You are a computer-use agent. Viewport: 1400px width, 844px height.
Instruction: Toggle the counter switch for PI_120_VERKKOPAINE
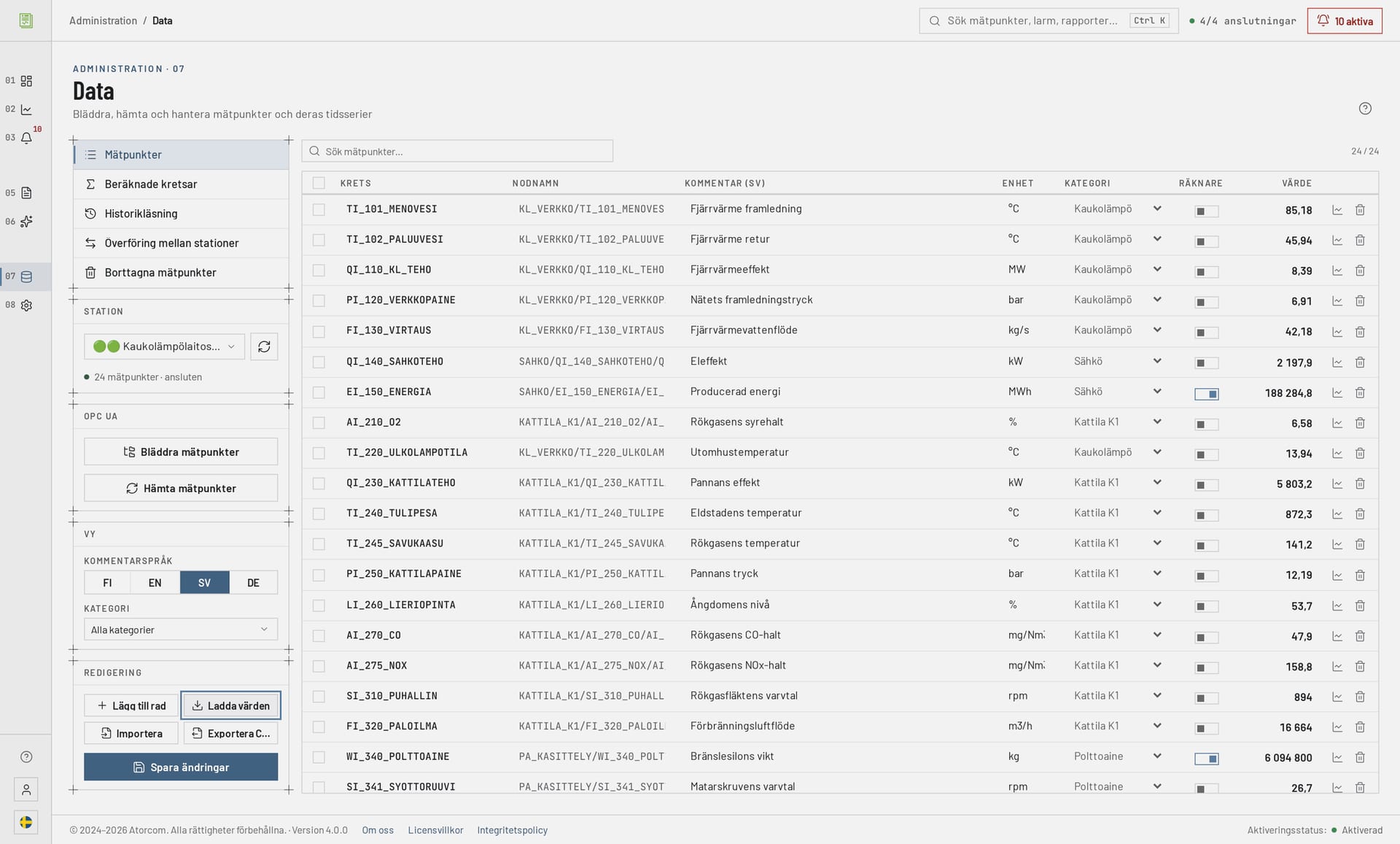click(x=1207, y=302)
